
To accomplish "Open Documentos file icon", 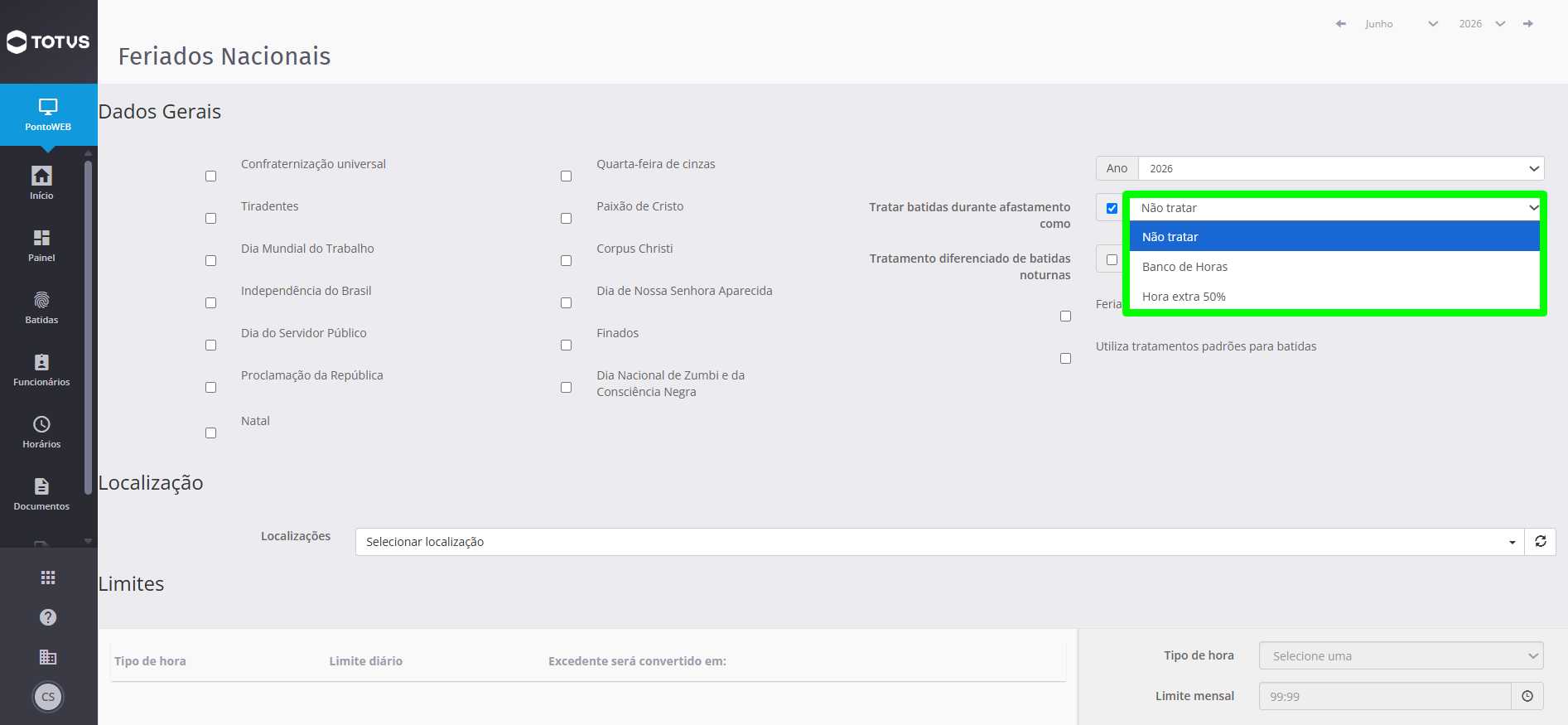I will [x=41, y=486].
